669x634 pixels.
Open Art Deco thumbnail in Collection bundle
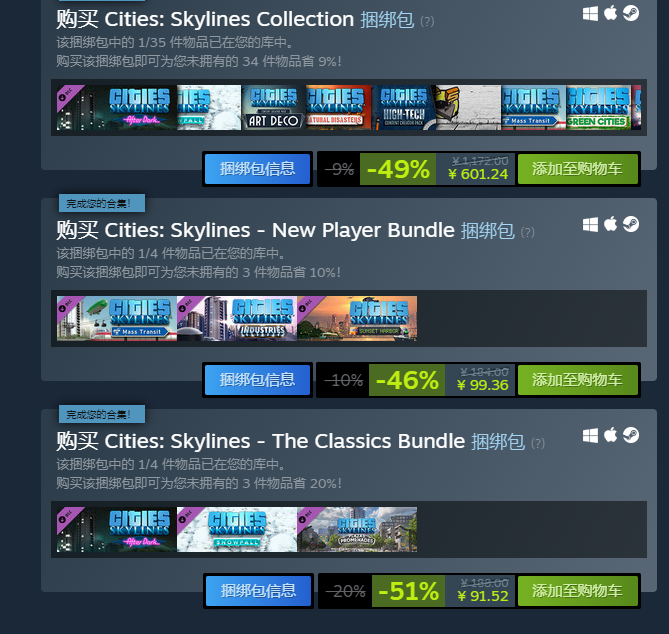coord(273,108)
